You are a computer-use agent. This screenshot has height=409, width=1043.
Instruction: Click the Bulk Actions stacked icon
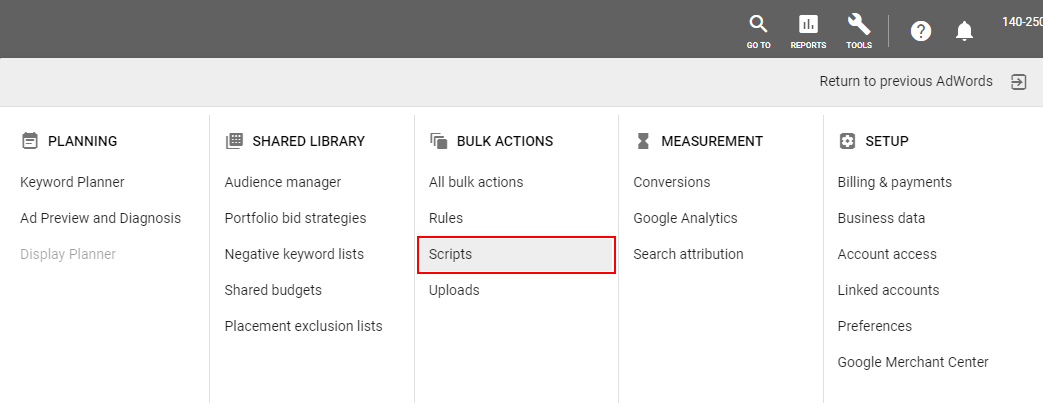click(x=438, y=141)
